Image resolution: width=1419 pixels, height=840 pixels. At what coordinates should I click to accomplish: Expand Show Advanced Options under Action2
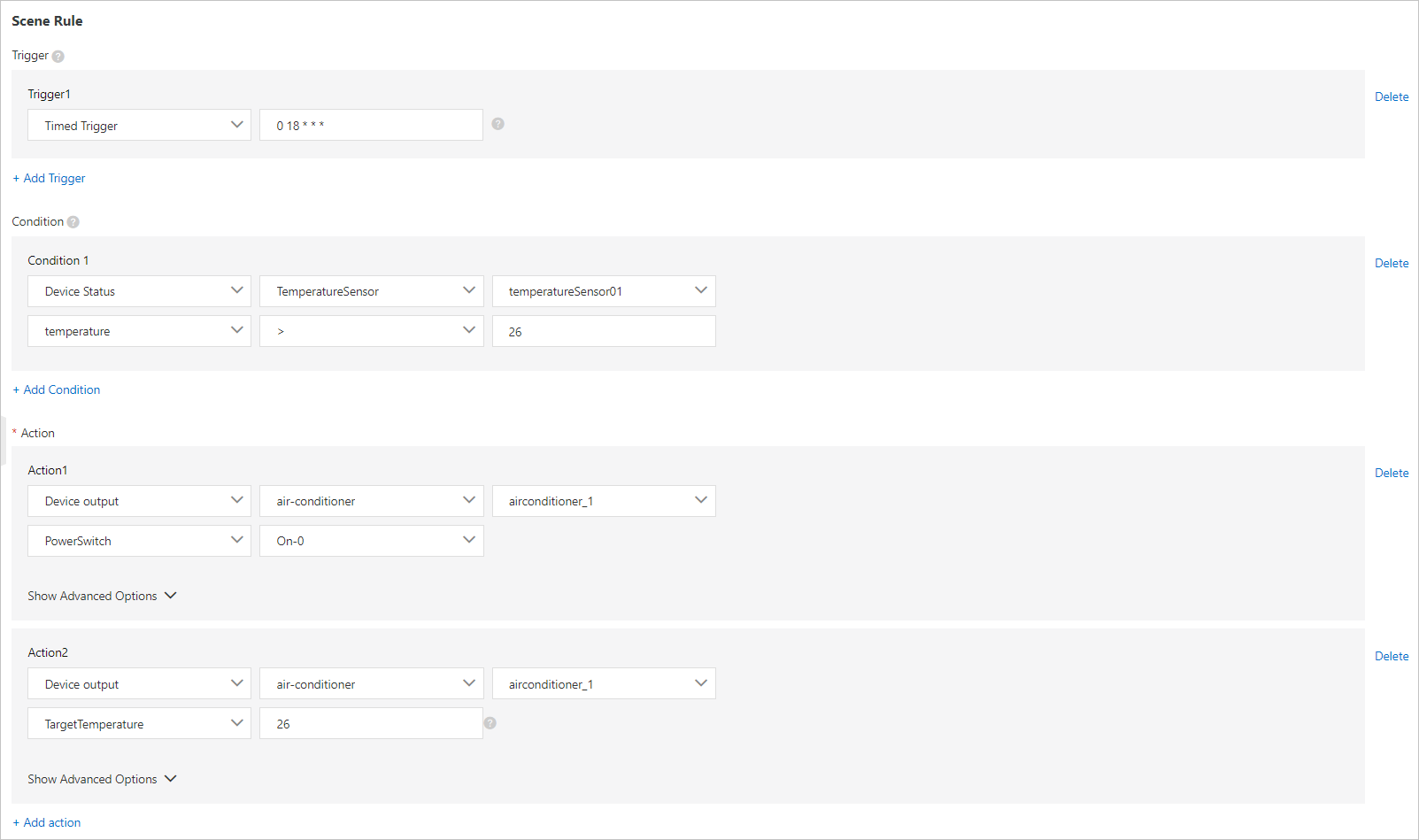tap(102, 778)
